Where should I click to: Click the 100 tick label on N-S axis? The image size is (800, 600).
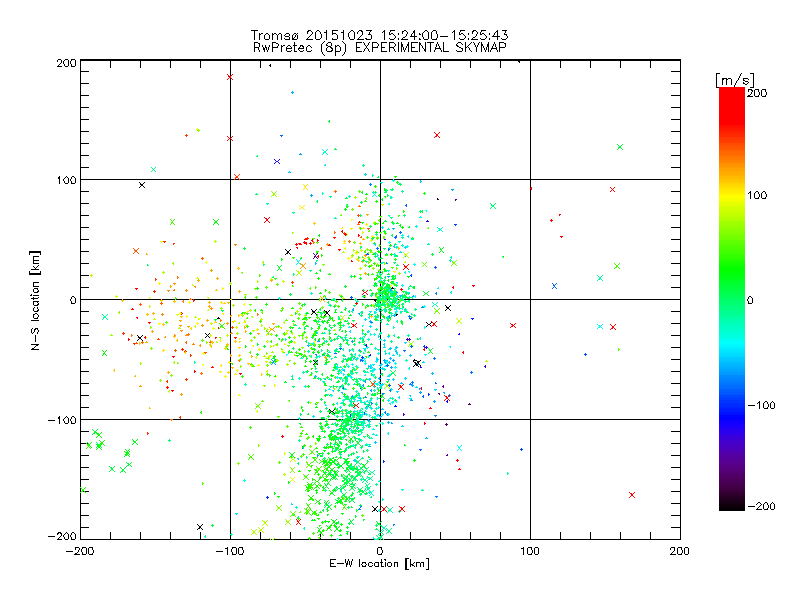tap(66, 180)
